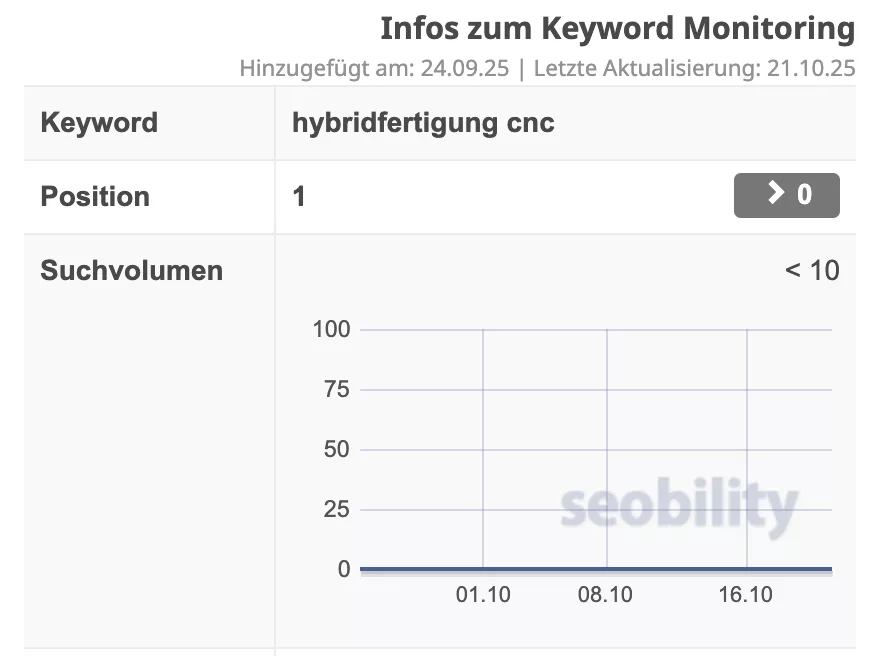Click the 0 y-axis label
This screenshot has width=886, height=656.
click(x=344, y=569)
